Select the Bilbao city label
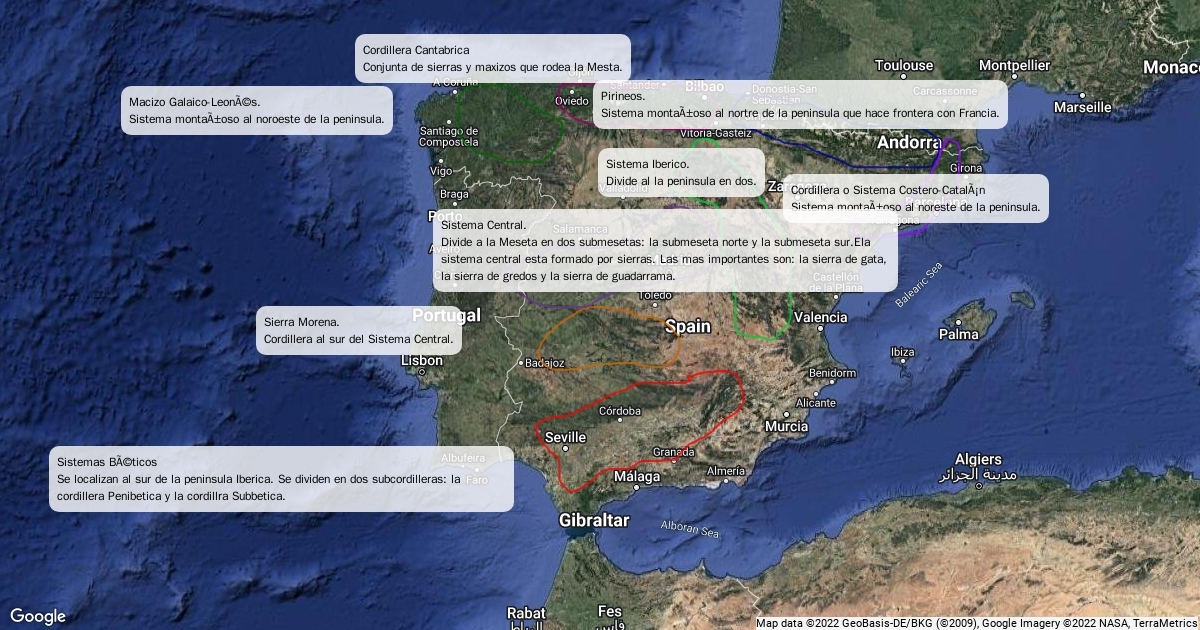Screen dimensions: 1200x630 point(704,87)
